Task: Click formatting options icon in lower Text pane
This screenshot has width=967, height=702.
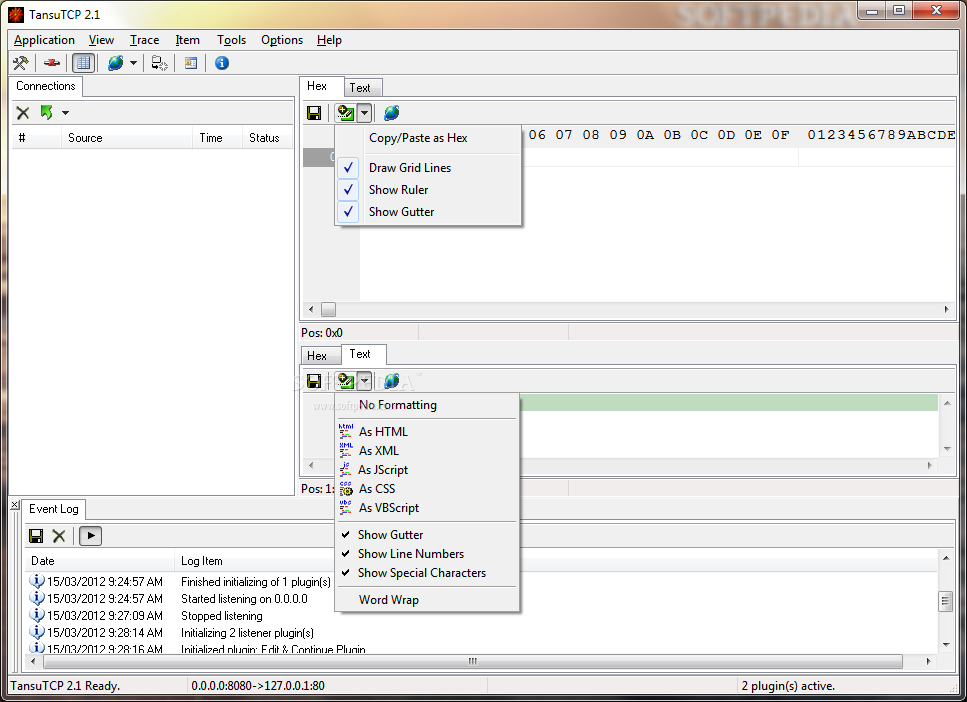Action: tap(345, 381)
